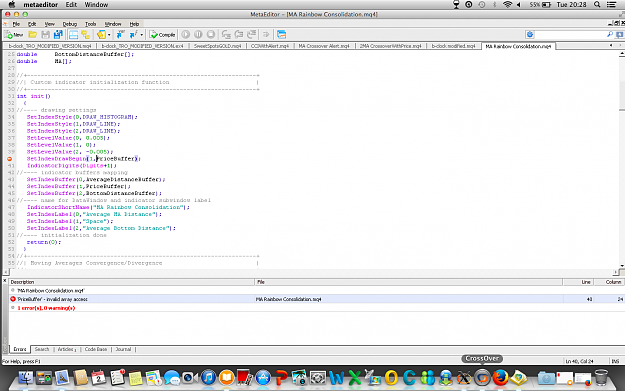Open Finder from the Dock

pos(26,377)
